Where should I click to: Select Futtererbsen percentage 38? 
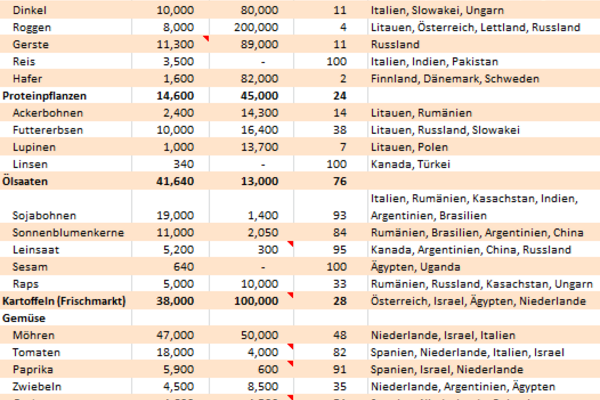pos(340,130)
